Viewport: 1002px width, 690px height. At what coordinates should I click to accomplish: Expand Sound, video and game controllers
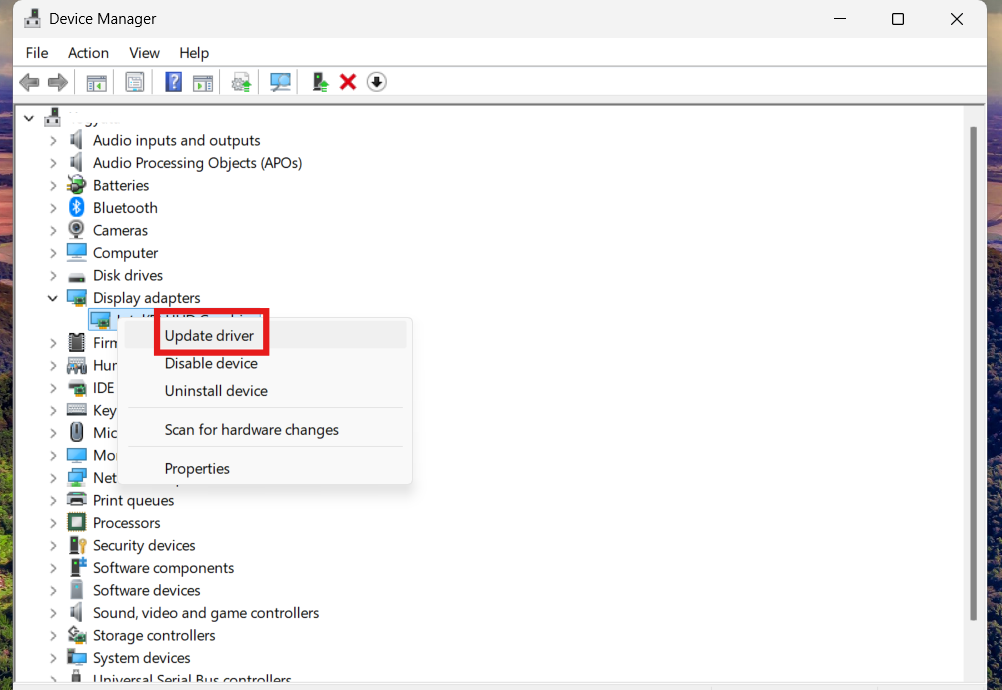coord(53,612)
